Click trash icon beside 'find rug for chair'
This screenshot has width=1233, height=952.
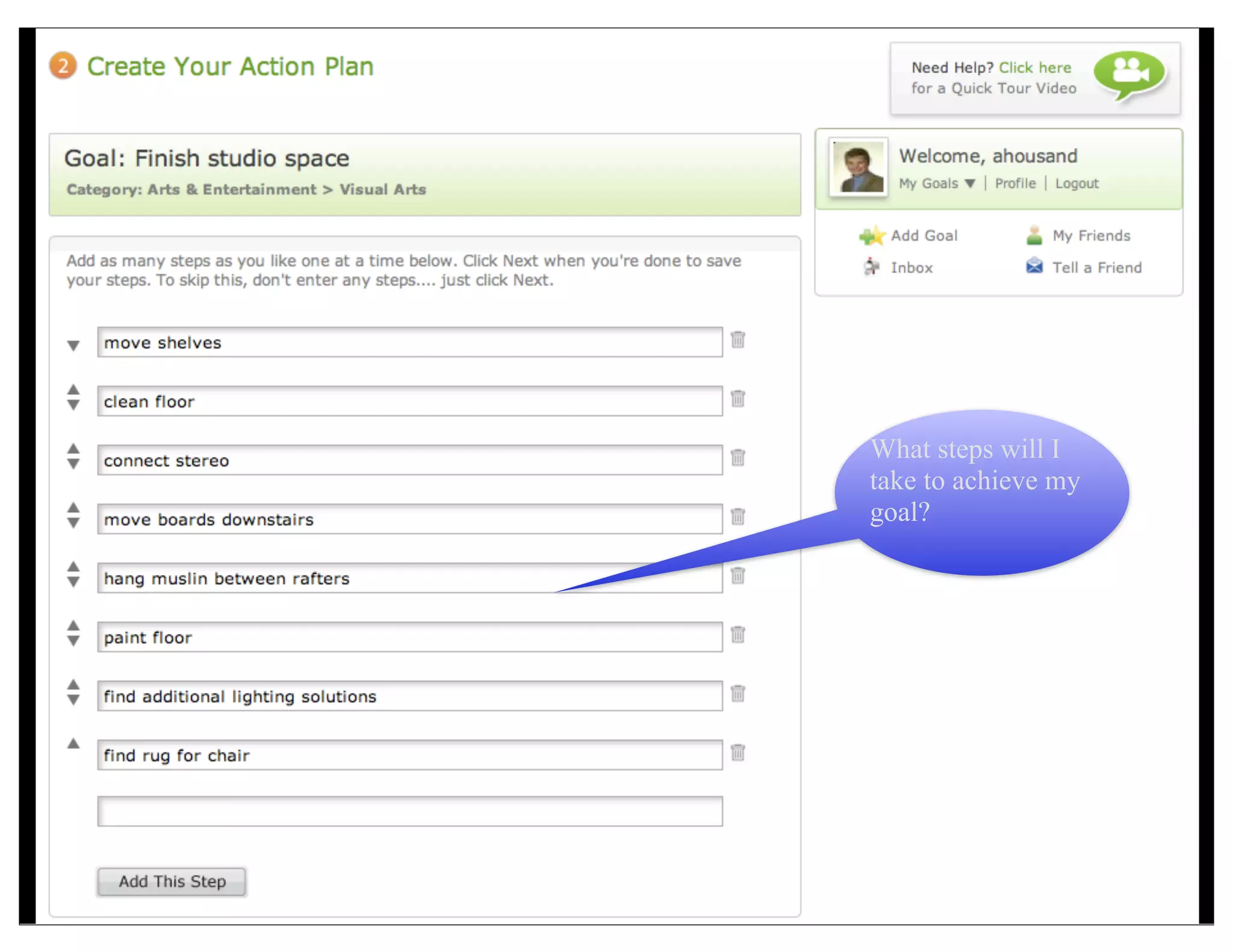point(738,753)
